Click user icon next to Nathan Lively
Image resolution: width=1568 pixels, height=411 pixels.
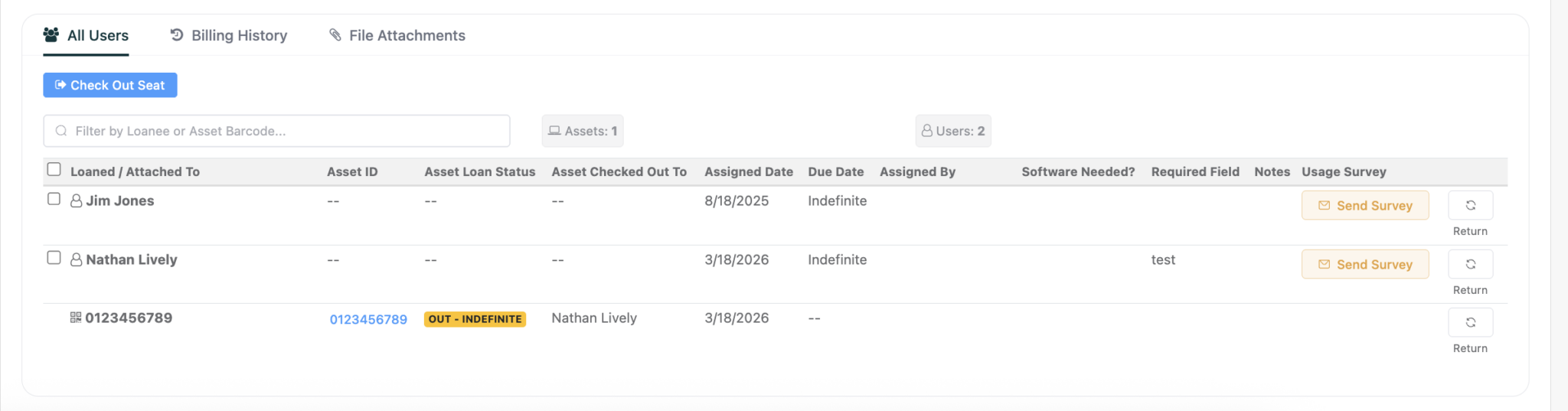pyautogui.click(x=77, y=259)
